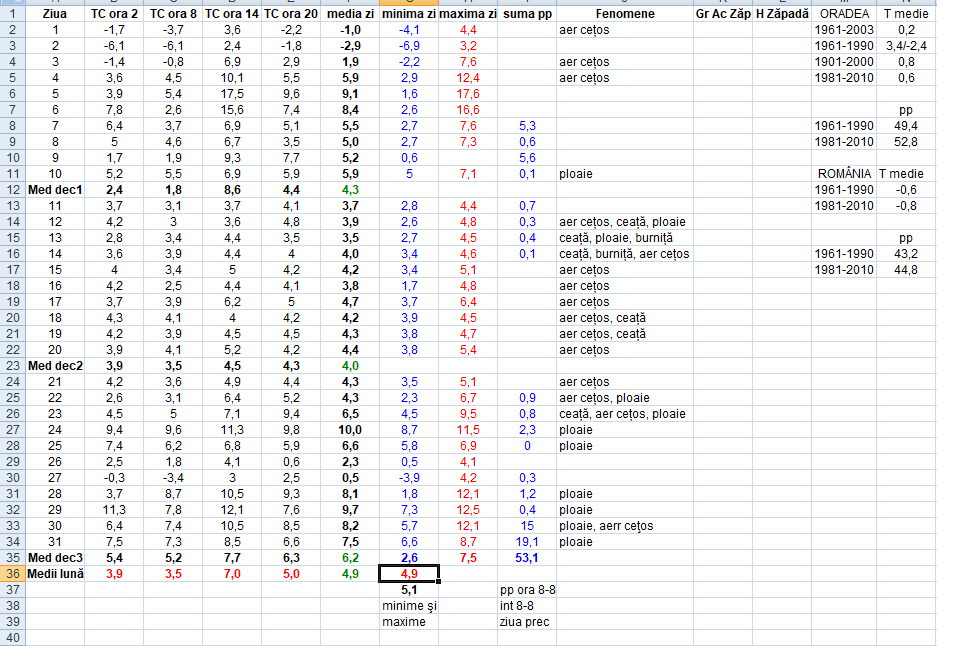Select the 'TC ora 14' header cell
The height and width of the screenshot is (646, 960).
pyautogui.click(x=232, y=13)
